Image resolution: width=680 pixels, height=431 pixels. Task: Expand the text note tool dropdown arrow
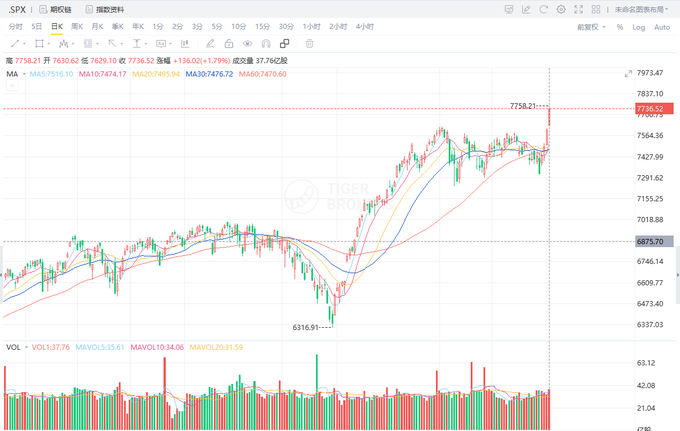coord(171,44)
